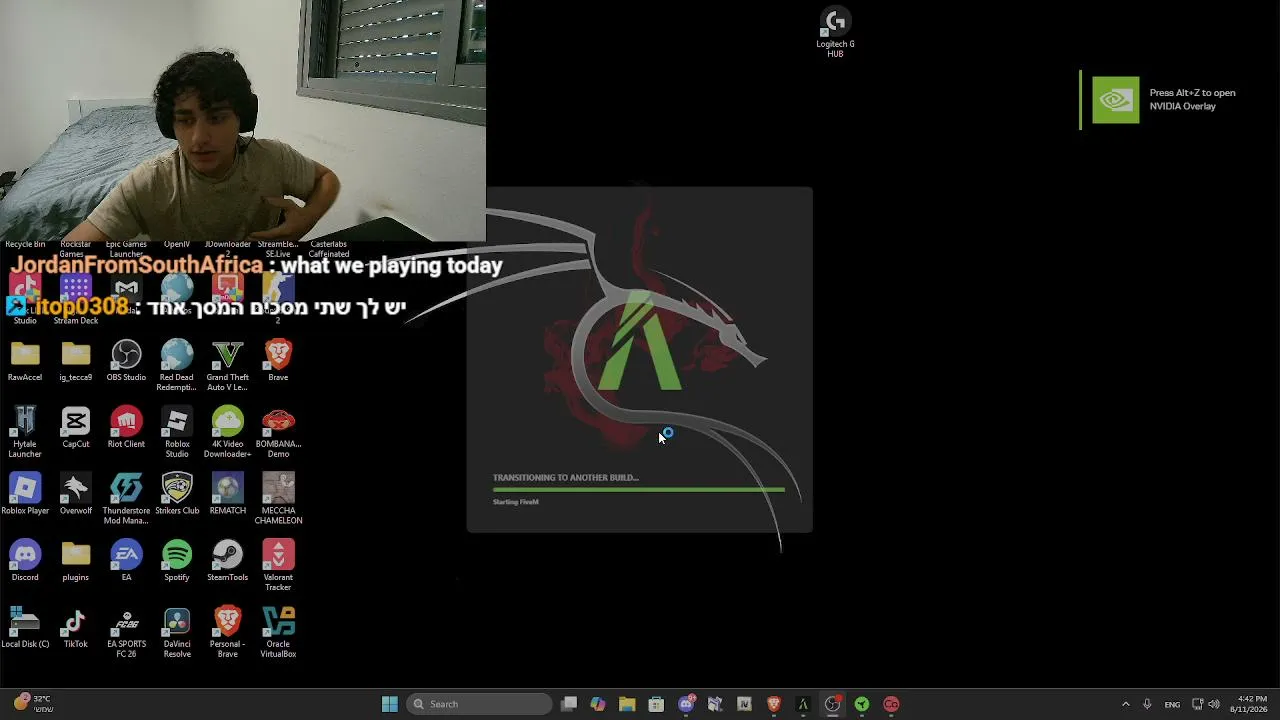Screen dimensions: 1280x720
Task: Launch the REMATCH desktop shortcut
Action: coord(227,495)
